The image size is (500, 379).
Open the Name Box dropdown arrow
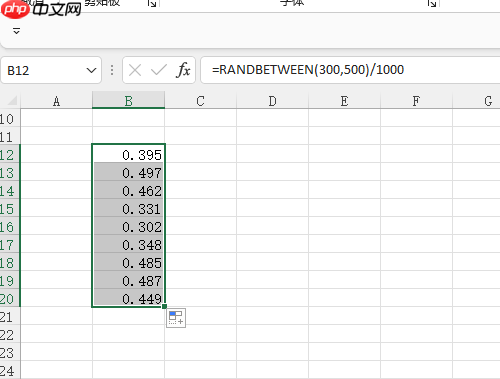[x=91, y=70]
